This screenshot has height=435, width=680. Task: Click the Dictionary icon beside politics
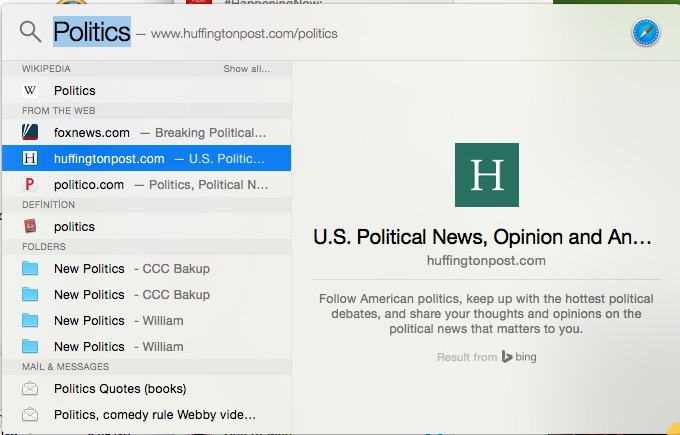tap(30, 226)
